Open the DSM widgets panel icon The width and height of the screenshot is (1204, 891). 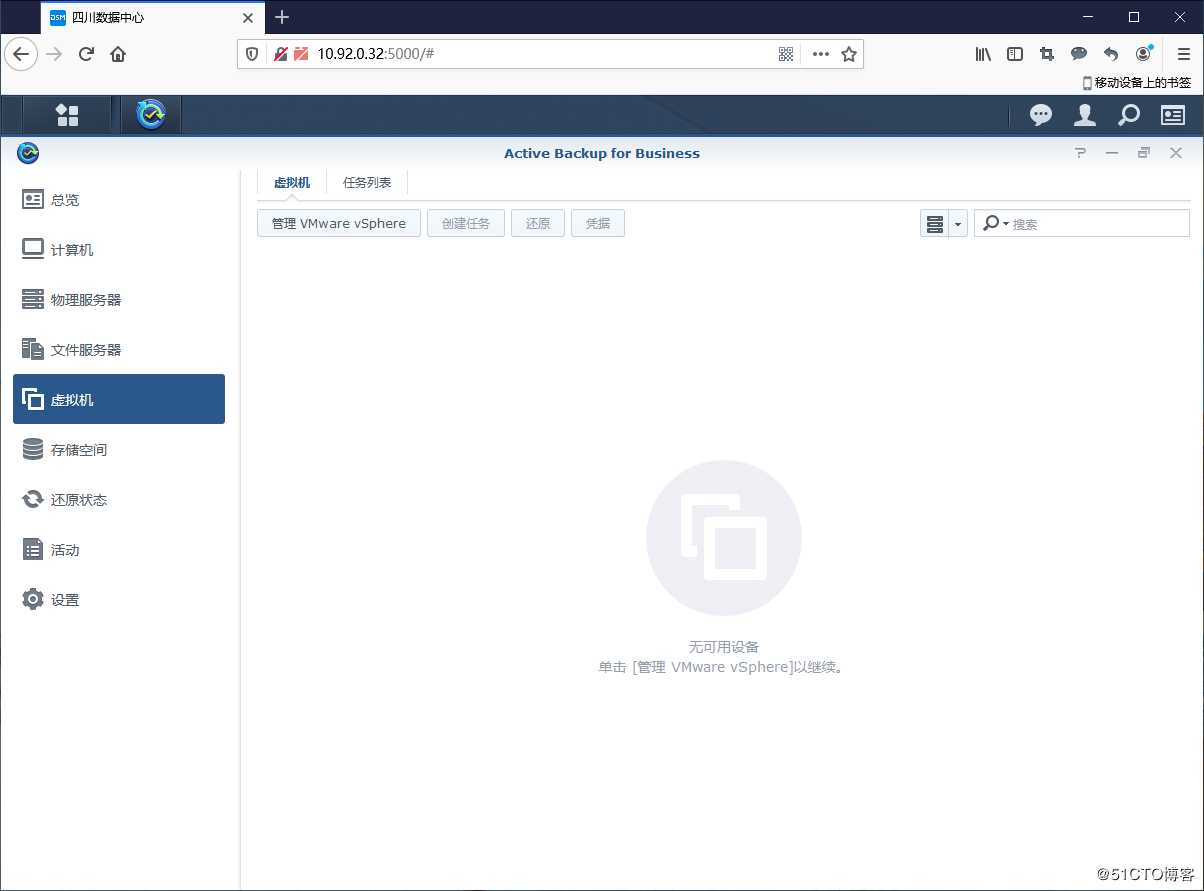1173,116
